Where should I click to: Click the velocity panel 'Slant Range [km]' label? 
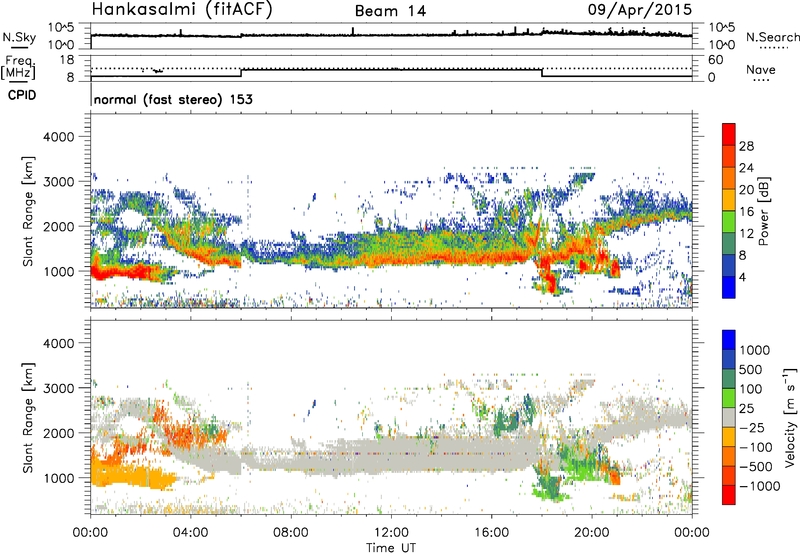[28, 418]
